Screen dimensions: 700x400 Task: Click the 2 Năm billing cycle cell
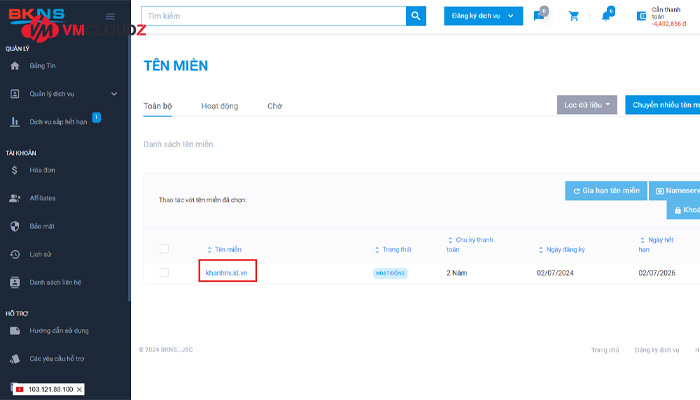pos(456,273)
